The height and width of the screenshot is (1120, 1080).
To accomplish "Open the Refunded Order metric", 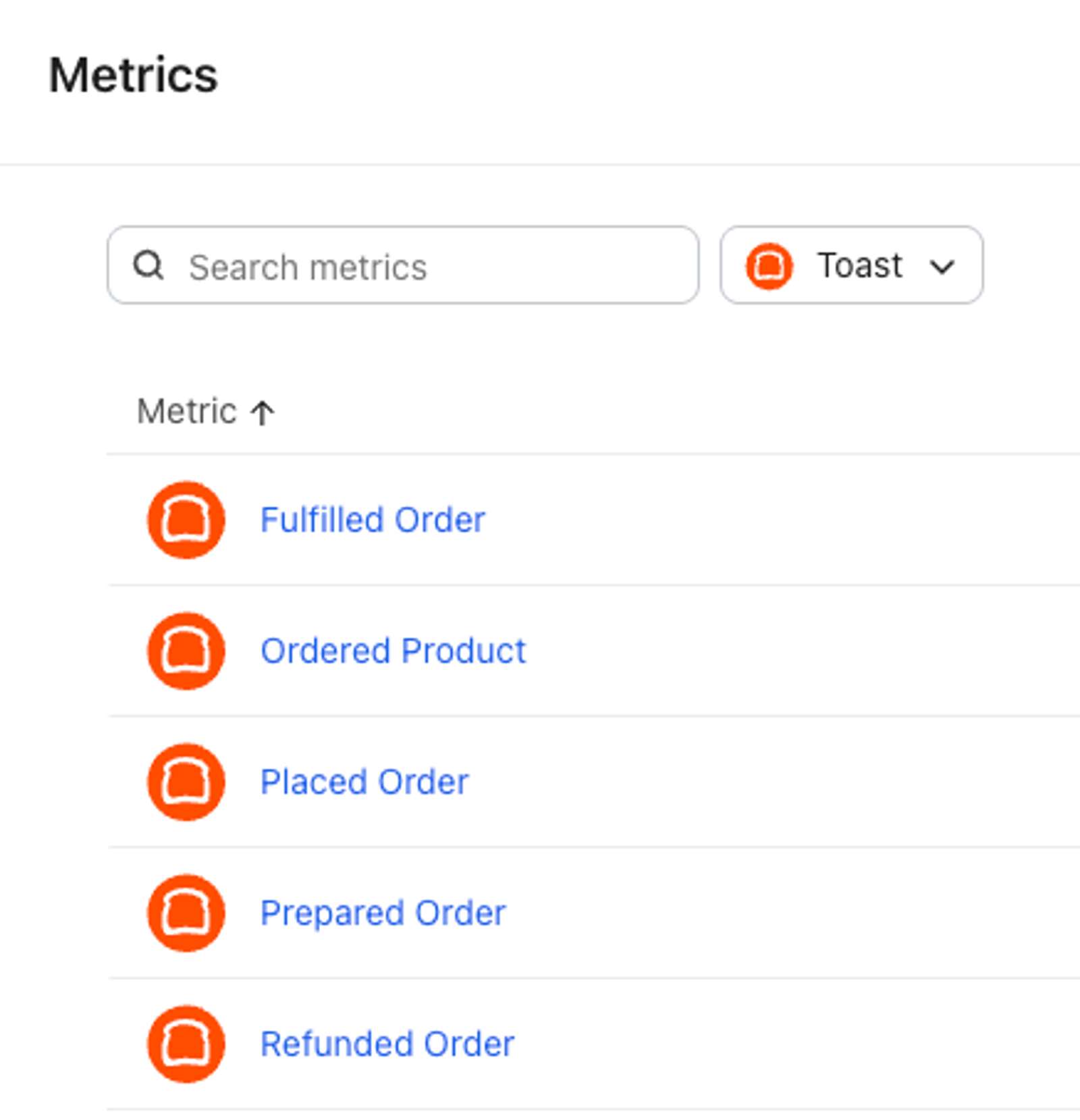I will pos(387,1044).
